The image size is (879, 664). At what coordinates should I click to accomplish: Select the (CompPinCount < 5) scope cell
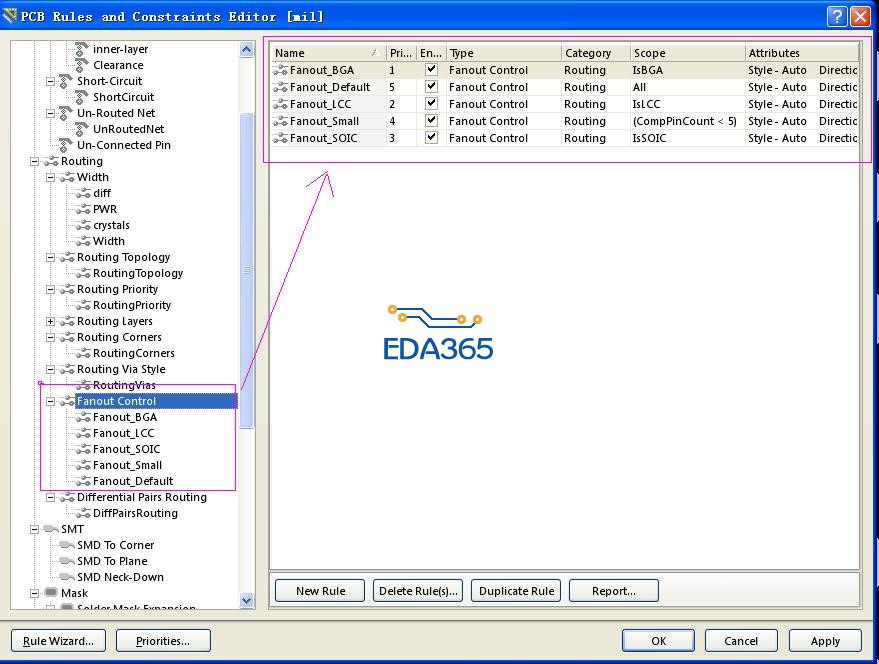tap(688, 121)
